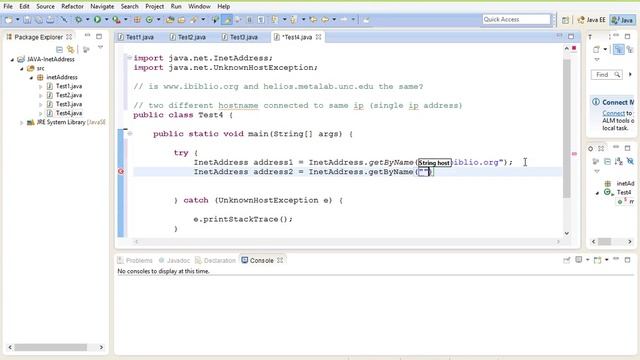640x360 pixels.
Task: Click the New Java Class icon
Action: coord(149,20)
